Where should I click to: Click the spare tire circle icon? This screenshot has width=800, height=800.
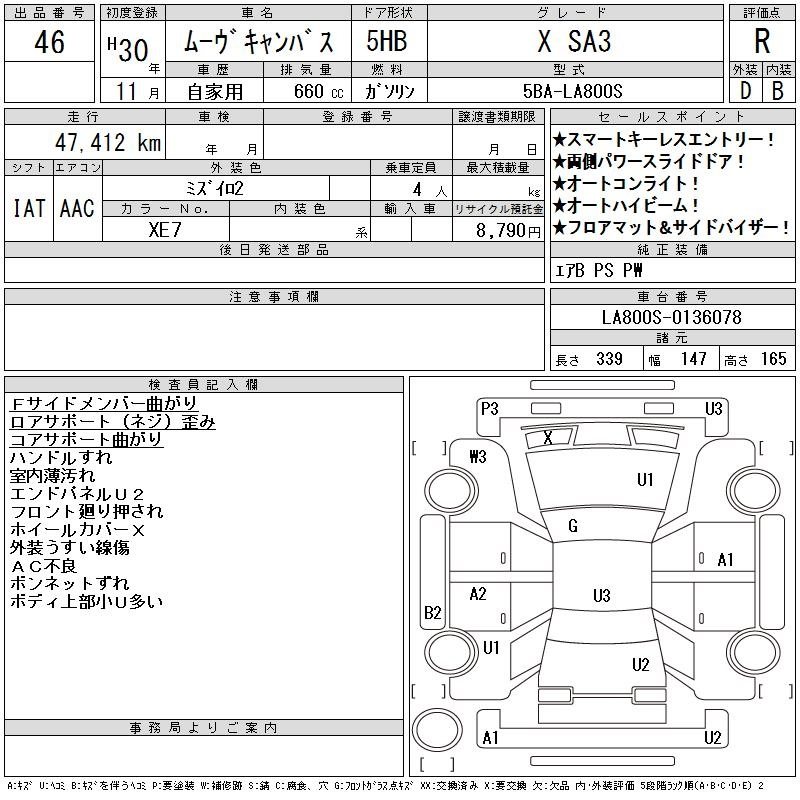[438, 727]
